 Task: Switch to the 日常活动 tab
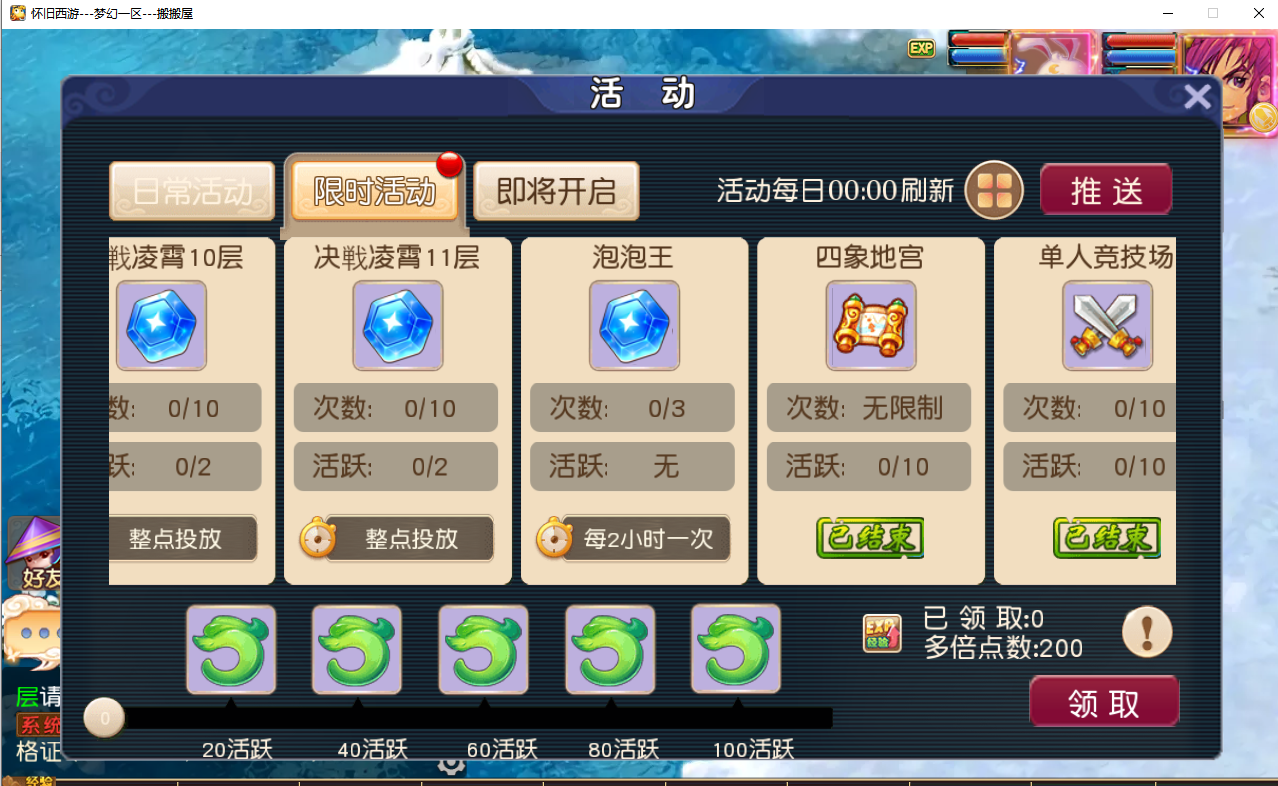point(192,191)
